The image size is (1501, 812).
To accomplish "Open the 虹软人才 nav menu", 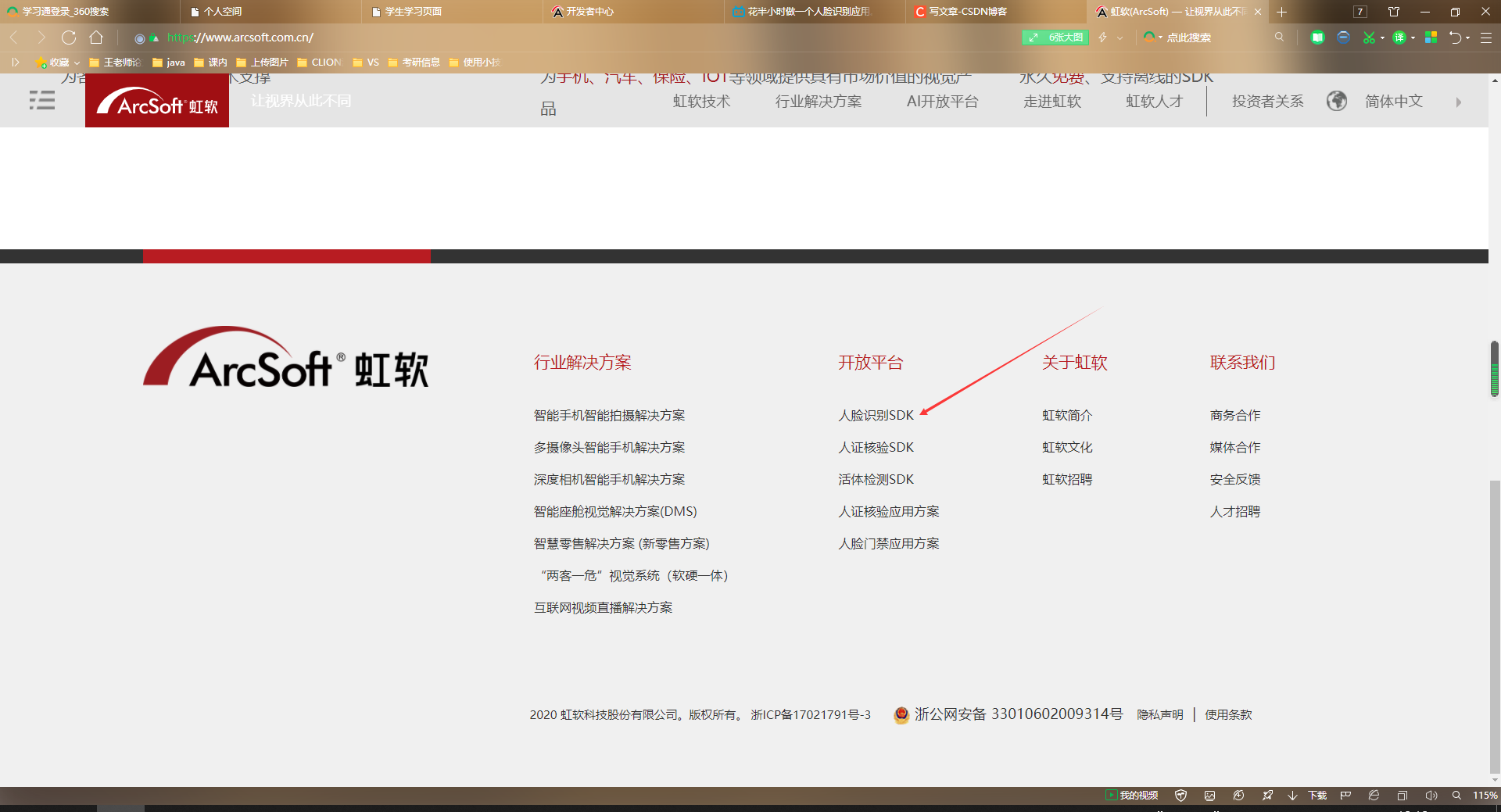I will click(x=1155, y=101).
